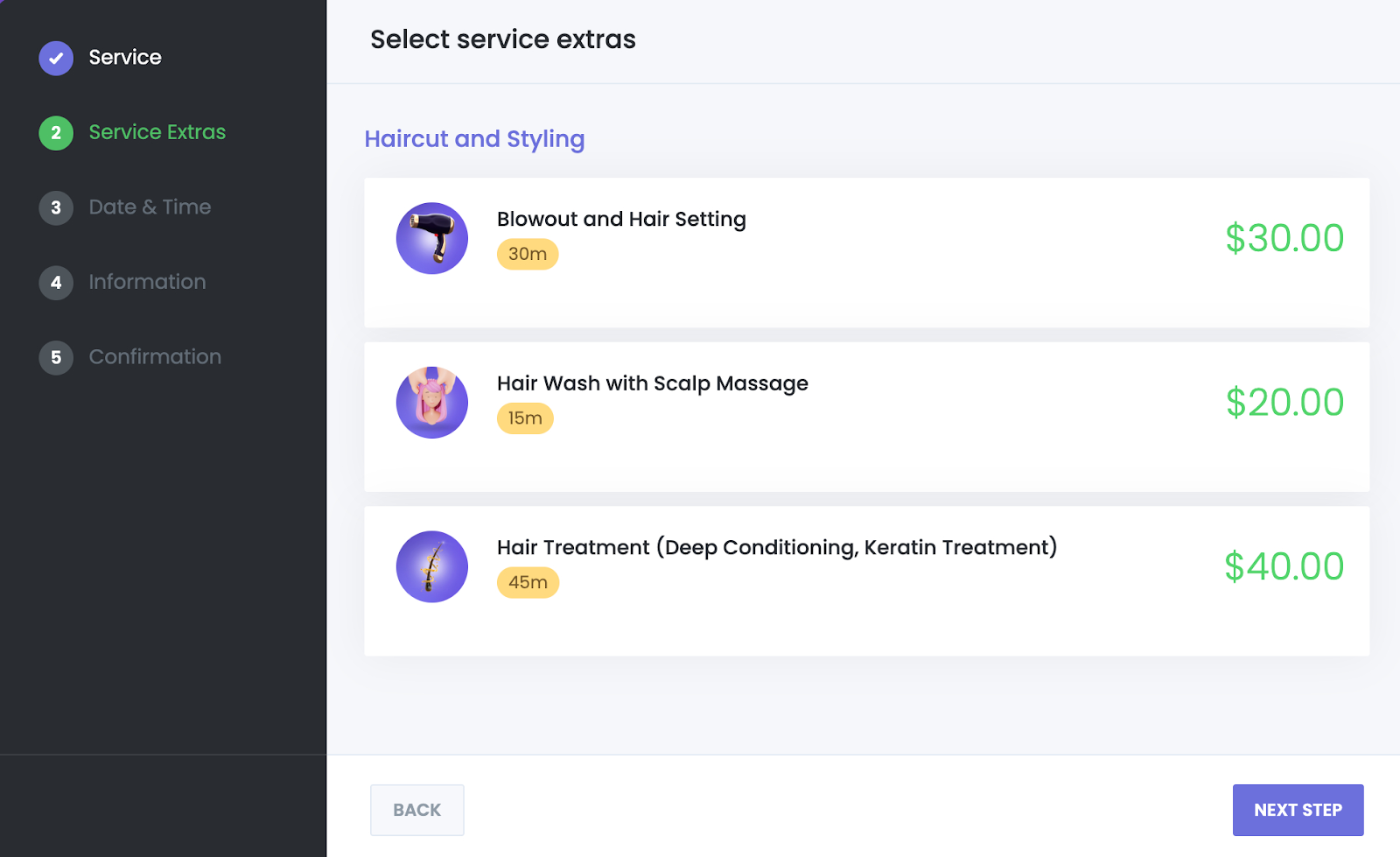
Task: Open the Date & Time step
Action: 150,207
